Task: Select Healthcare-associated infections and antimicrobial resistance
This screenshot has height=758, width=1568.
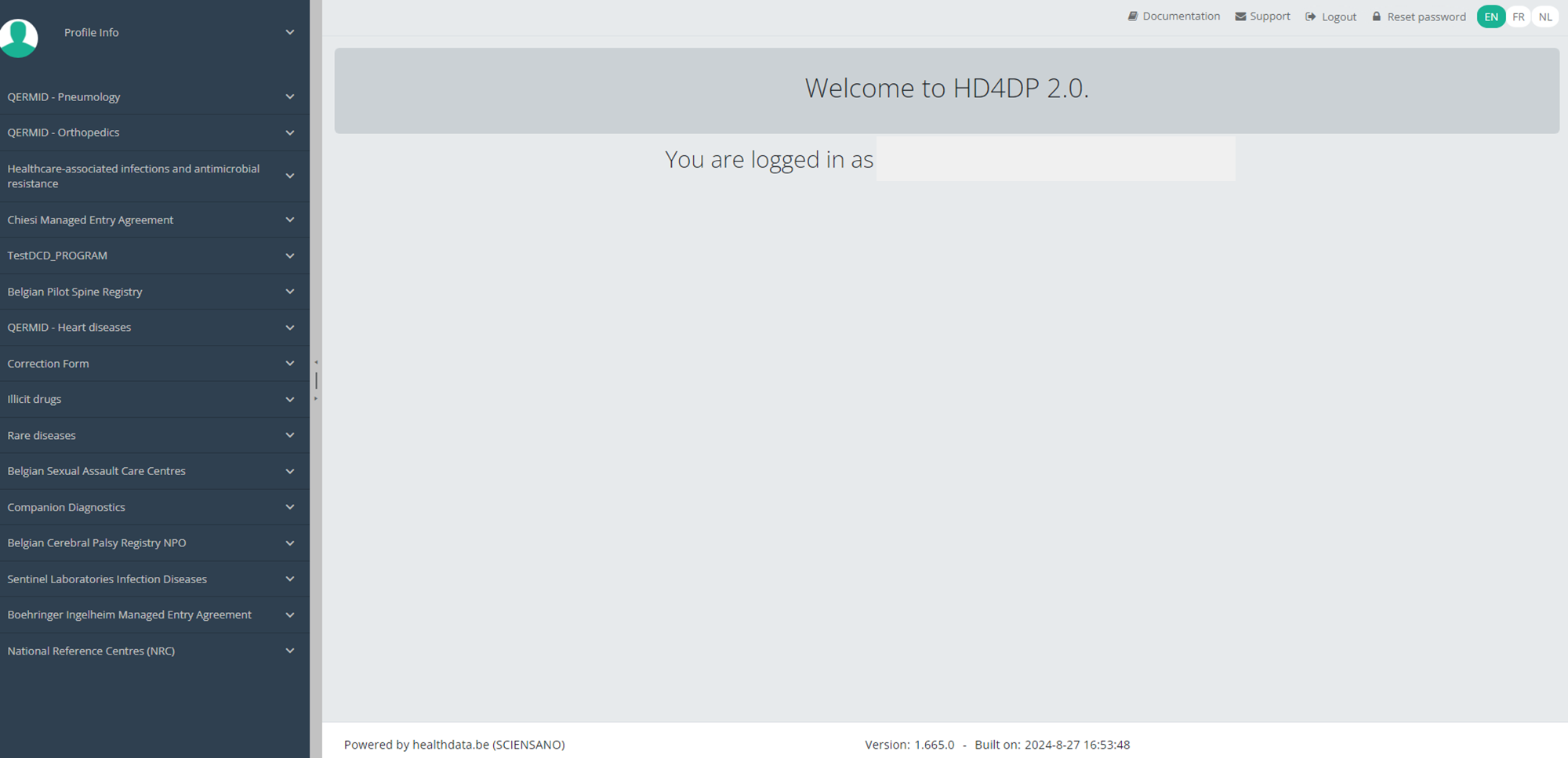Action: [x=133, y=176]
